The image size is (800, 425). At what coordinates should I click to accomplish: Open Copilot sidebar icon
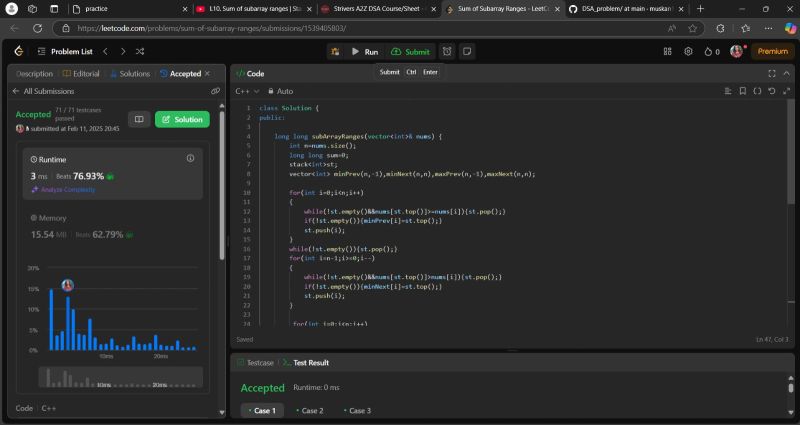click(x=790, y=29)
